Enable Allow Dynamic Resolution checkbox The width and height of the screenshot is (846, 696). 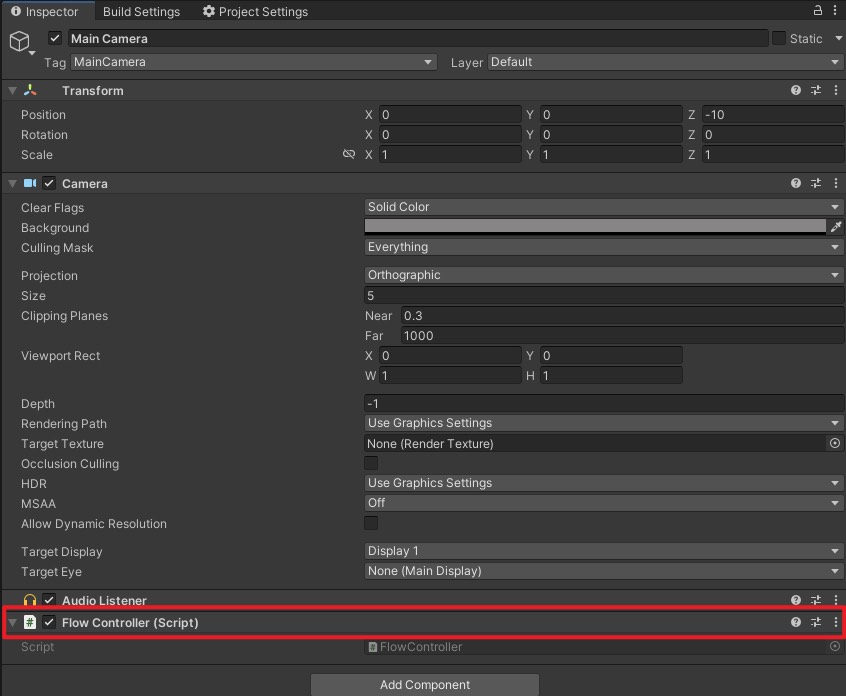pyautogui.click(x=371, y=523)
